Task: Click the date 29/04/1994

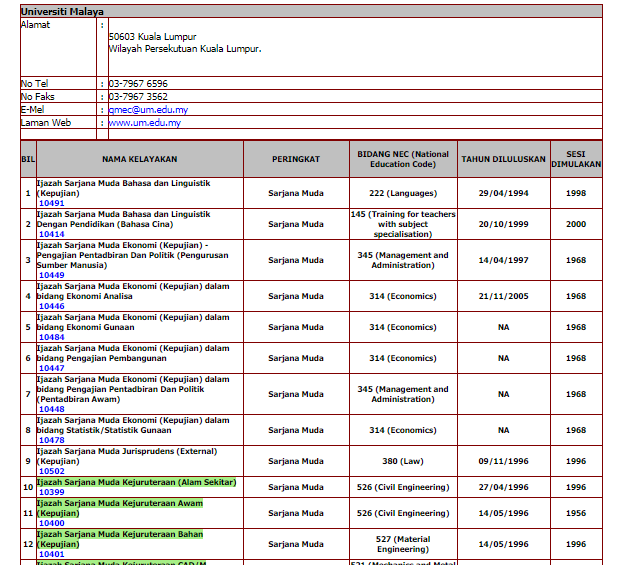Action: pos(503,193)
